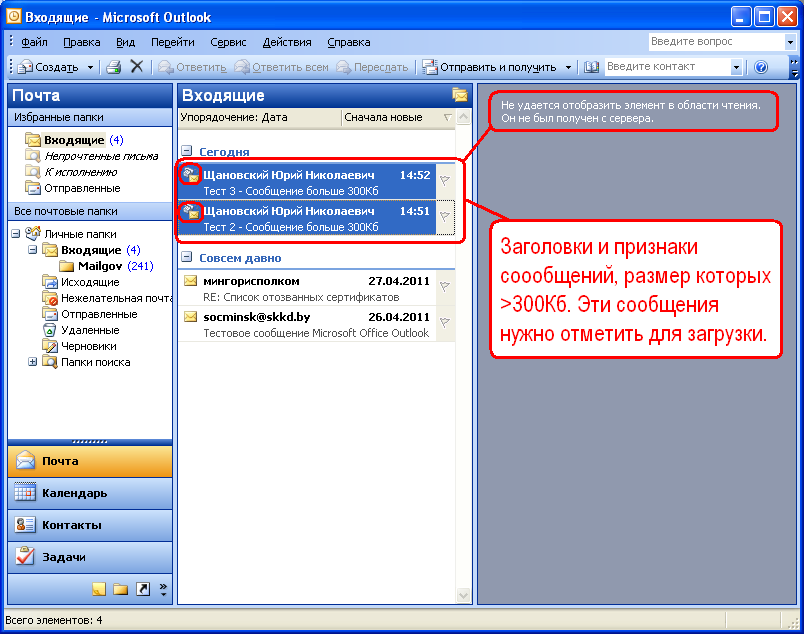The image size is (804, 634).
Task: Click message list scroll down arrow
Action: tap(463, 595)
